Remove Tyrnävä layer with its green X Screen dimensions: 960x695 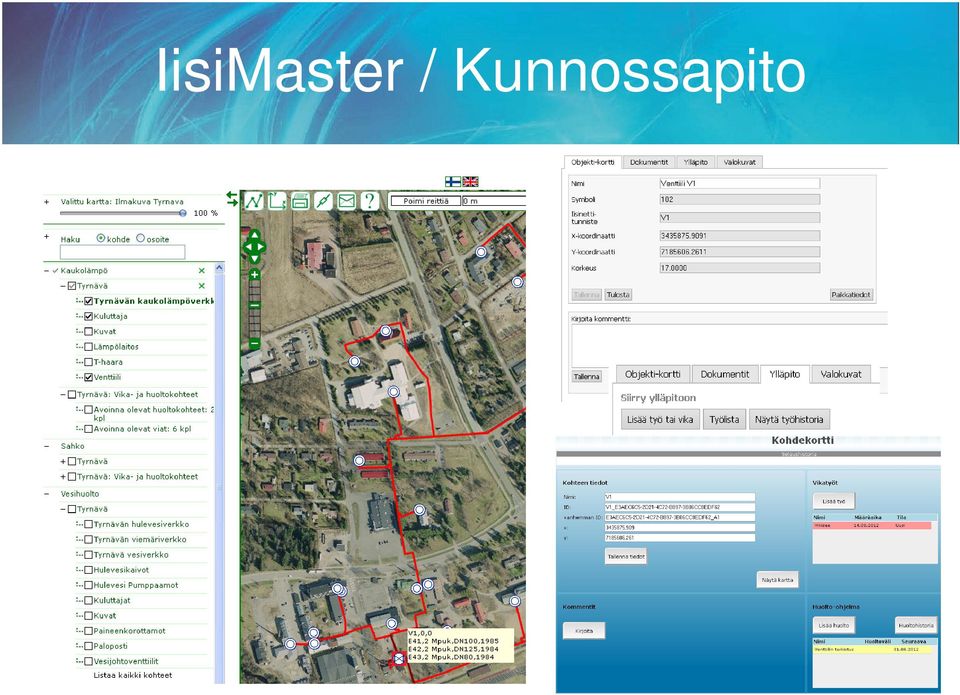coord(201,286)
